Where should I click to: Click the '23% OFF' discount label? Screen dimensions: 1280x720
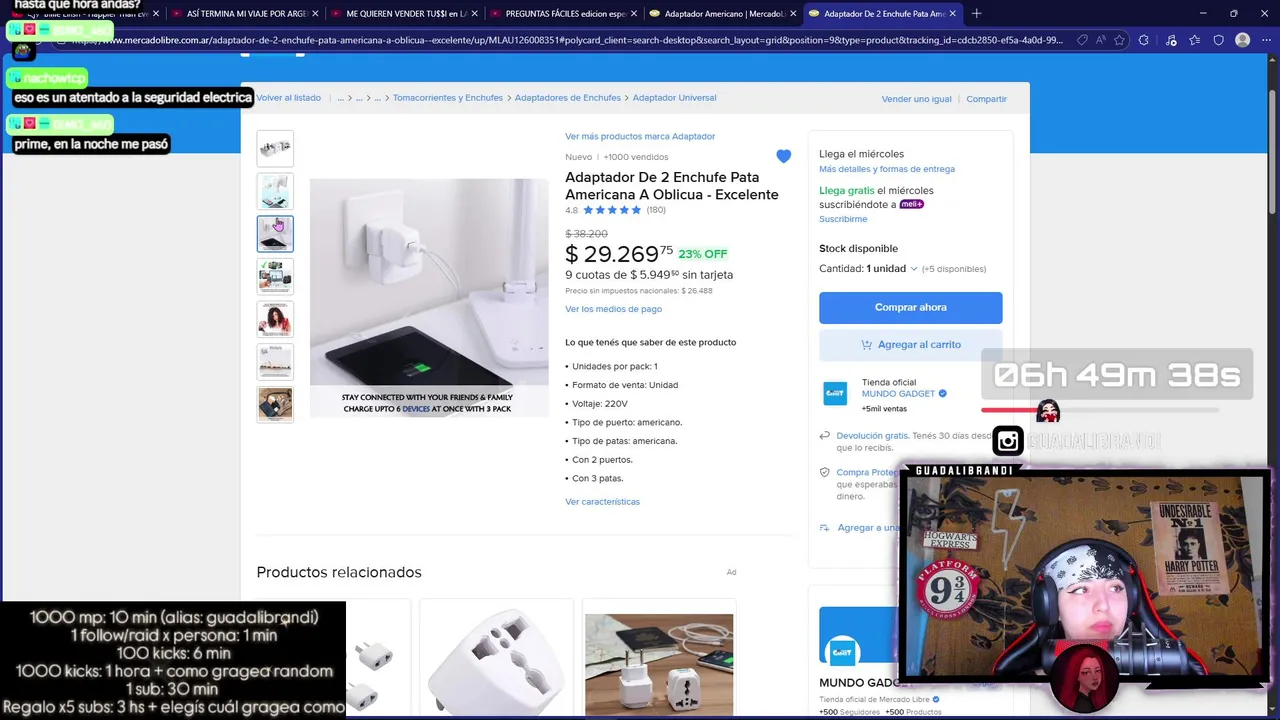[703, 254]
